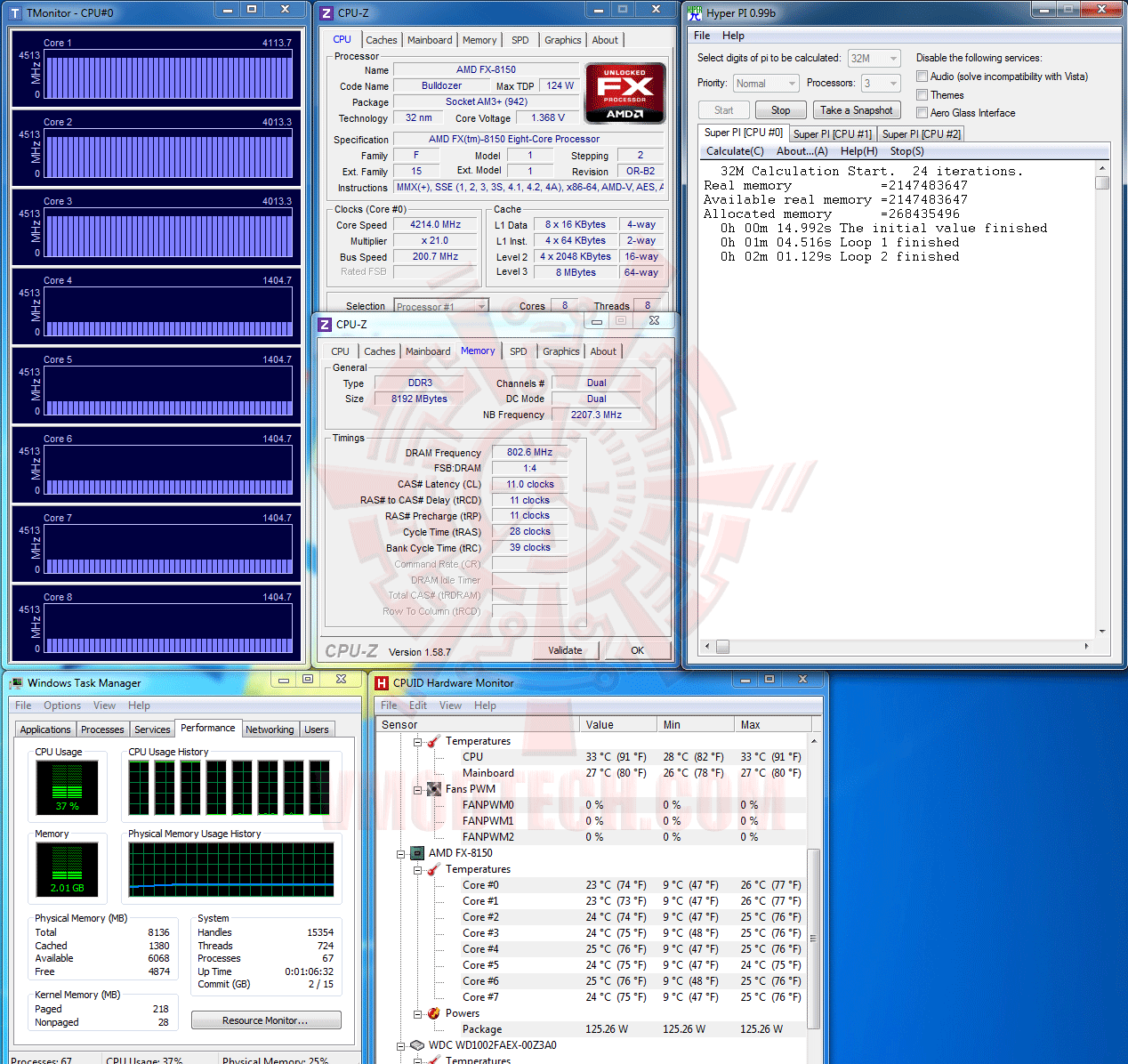Viewport: 1128px width, 1064px height.
Task: Click the Windows Task Manager title icon
Action: 16,683
